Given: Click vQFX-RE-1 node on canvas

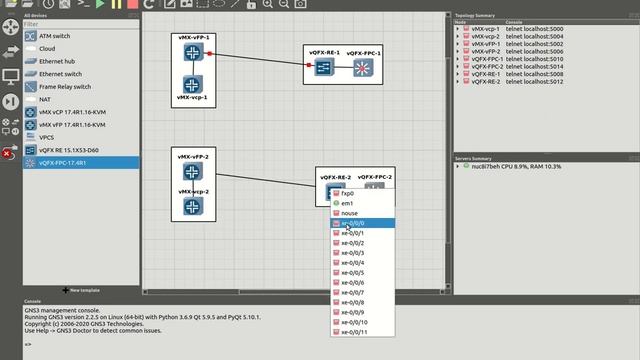Looking at the screenshot, I should pyautogui.click(x=324, y=67).
